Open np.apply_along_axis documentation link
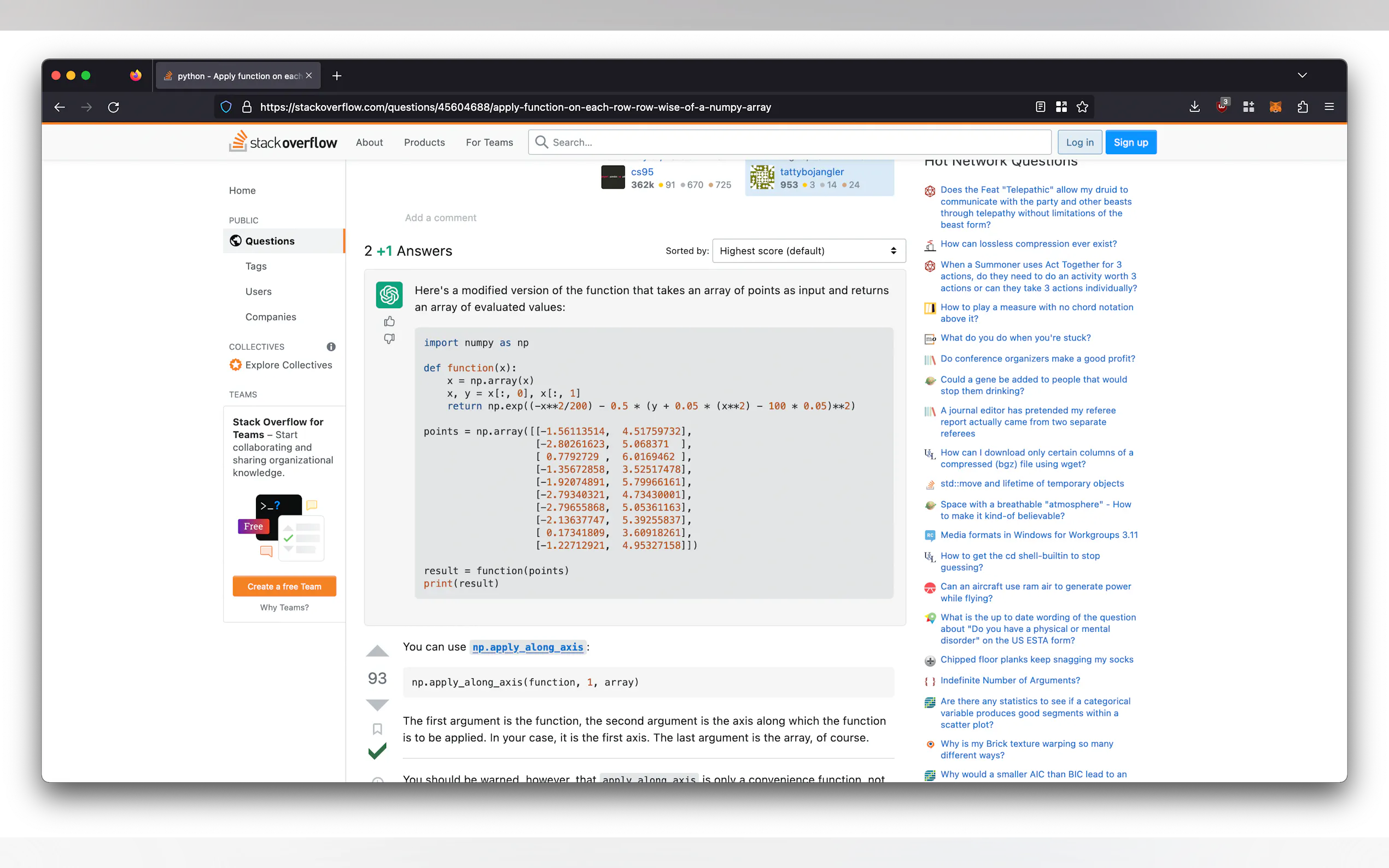The width and height of the screenshot is (1389, 868). pos(527,648)
